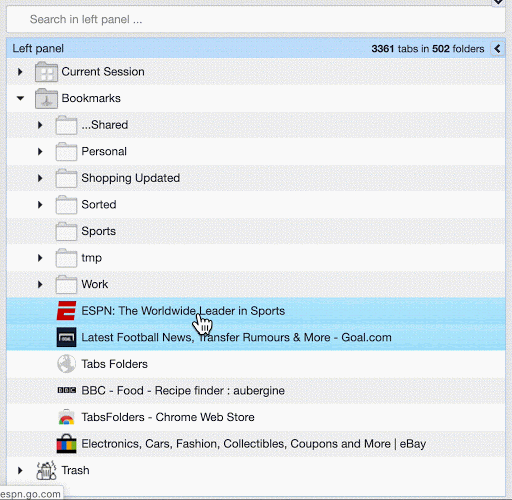Collapse the Bookmarks folder tree

click(20, 98)
